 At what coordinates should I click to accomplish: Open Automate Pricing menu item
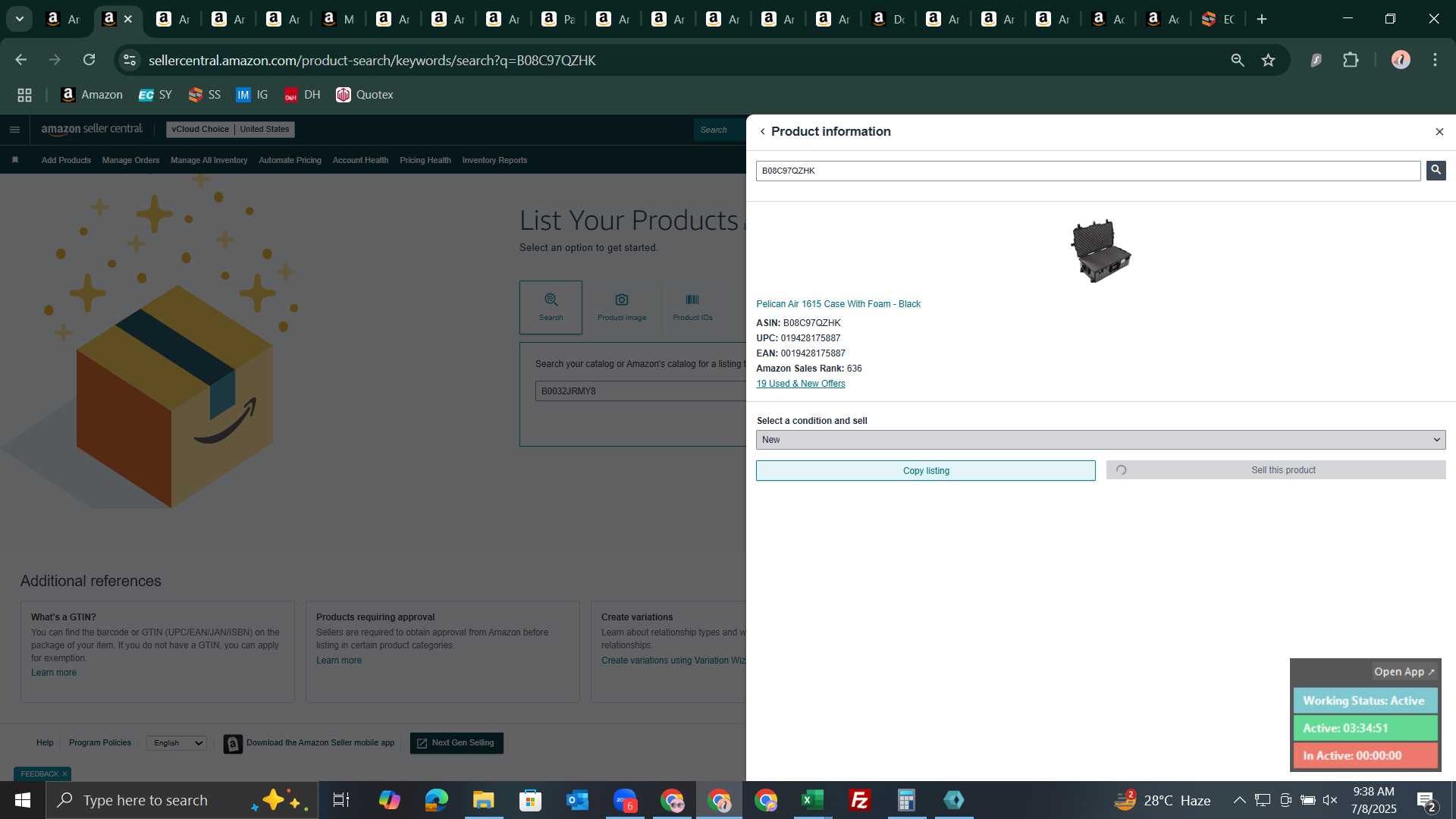[x=290, y=160]
